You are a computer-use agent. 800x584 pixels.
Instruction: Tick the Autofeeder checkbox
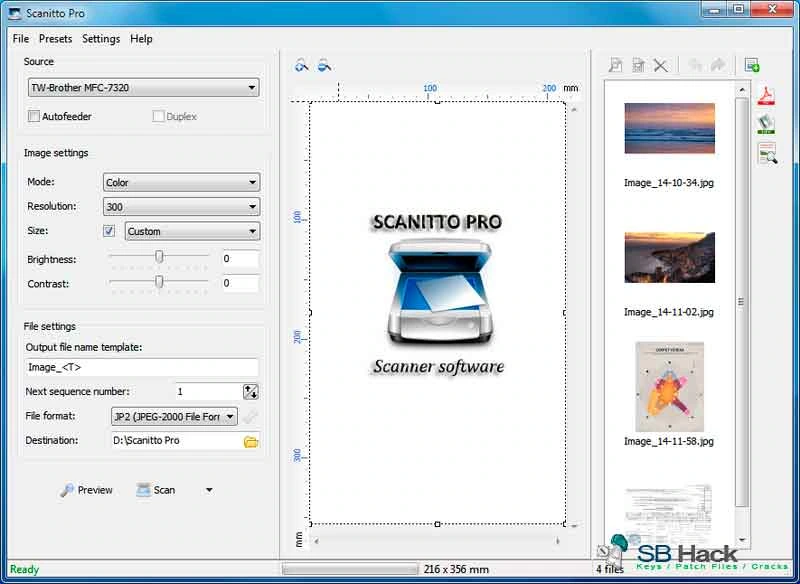[34, 116]
